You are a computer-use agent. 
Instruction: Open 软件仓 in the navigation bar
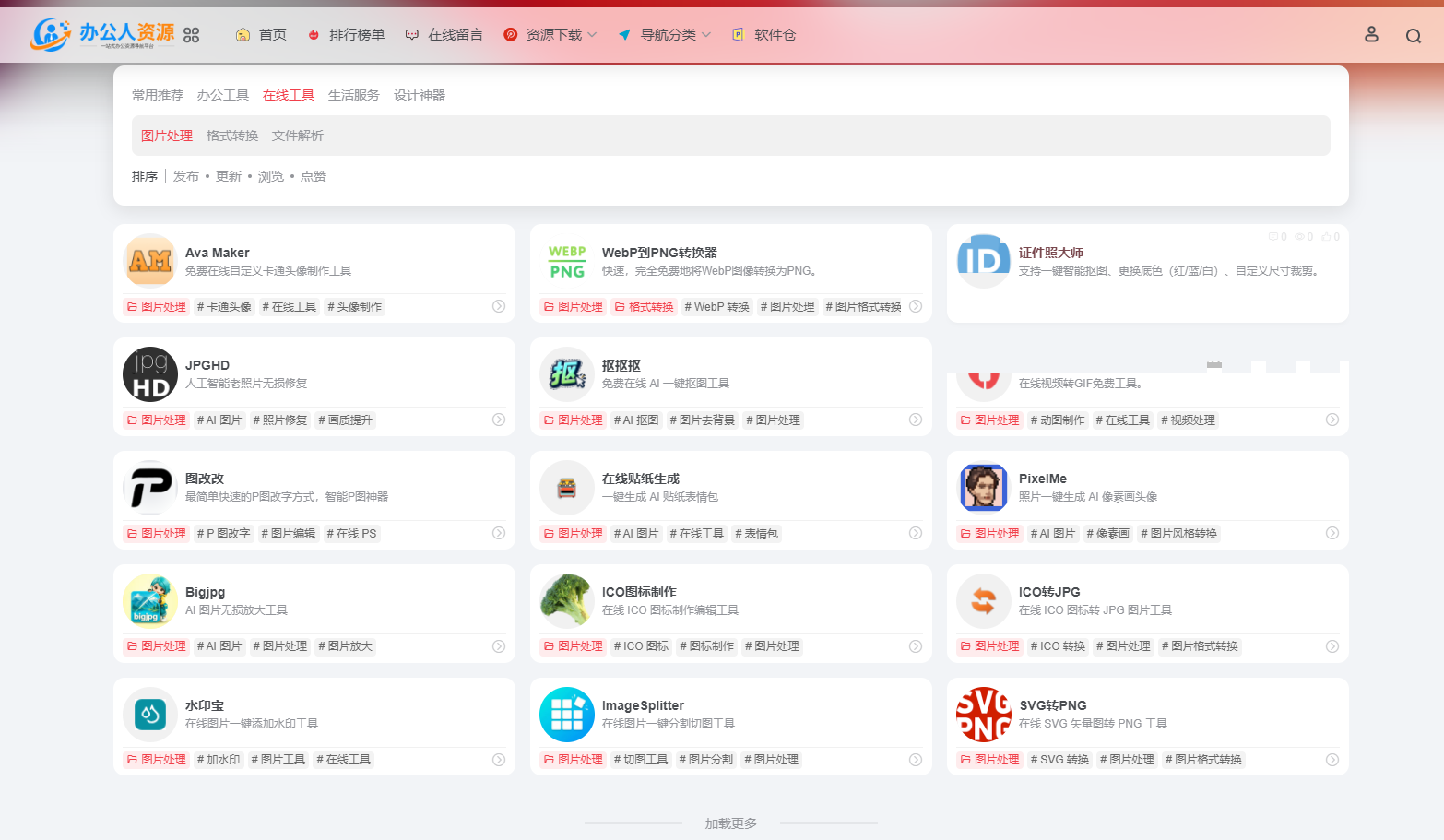coord(763,35)
